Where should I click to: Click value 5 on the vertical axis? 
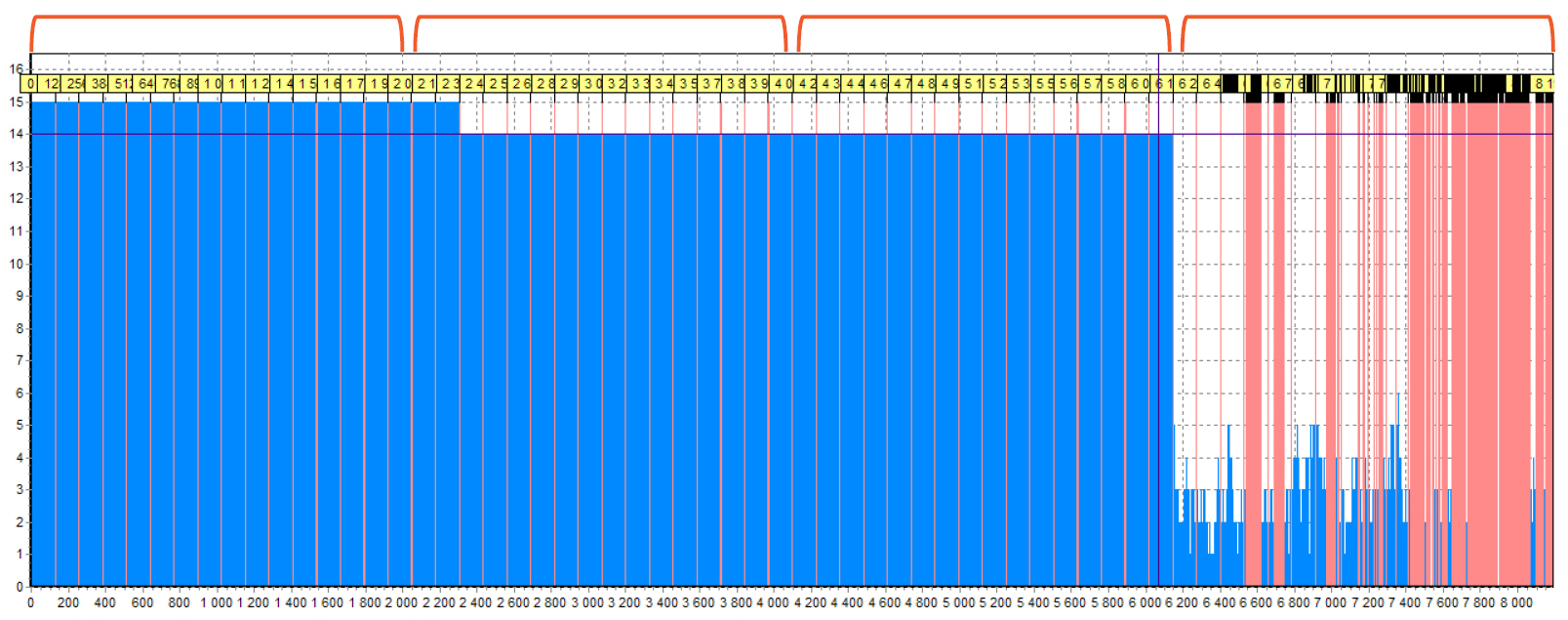click(18, 426)
